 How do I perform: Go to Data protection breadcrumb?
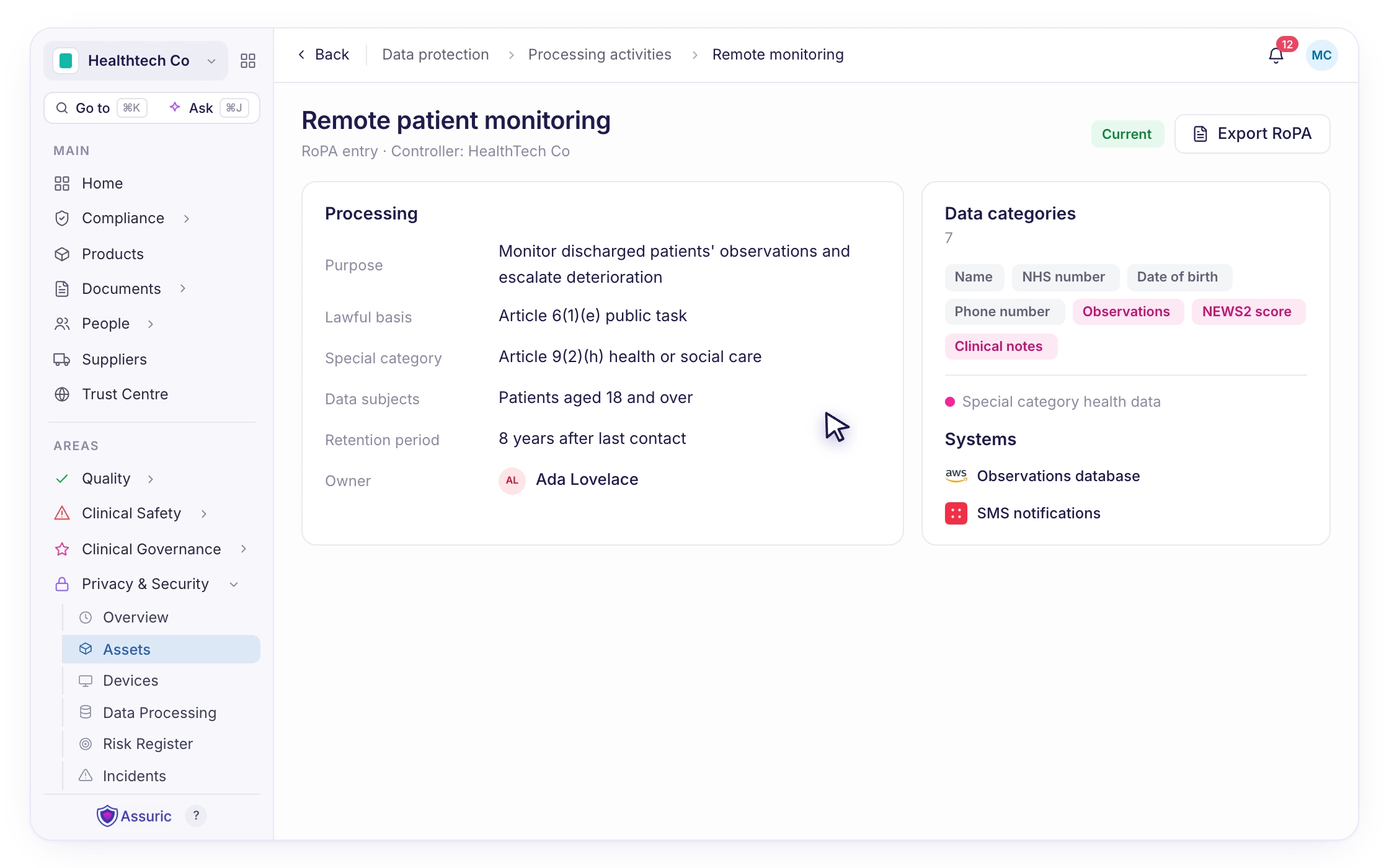[x=435, y=55]
